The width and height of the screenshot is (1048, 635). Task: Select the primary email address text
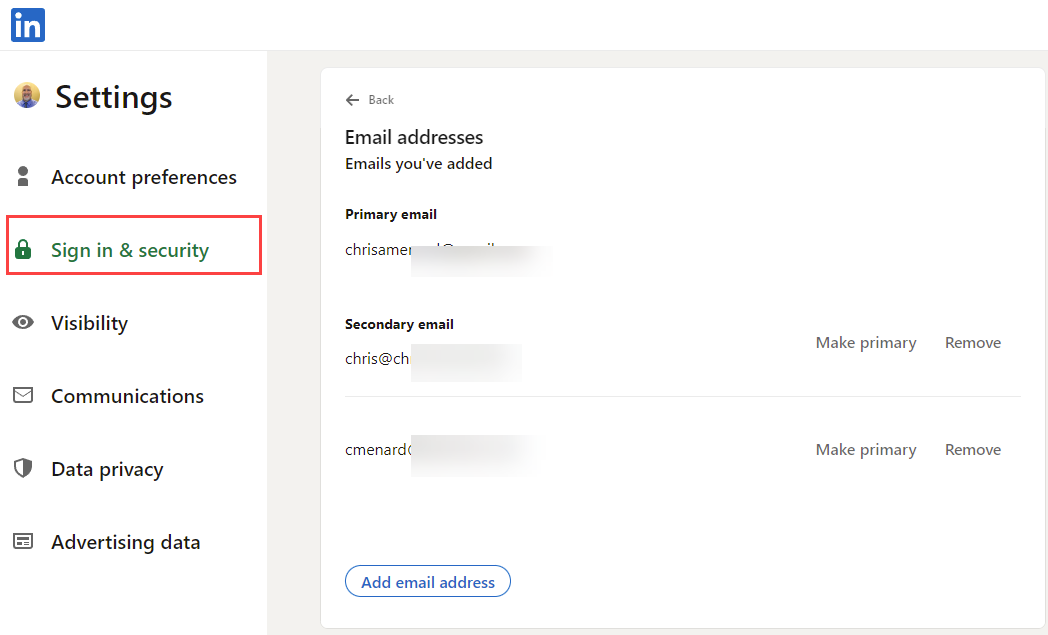point(420,249)
